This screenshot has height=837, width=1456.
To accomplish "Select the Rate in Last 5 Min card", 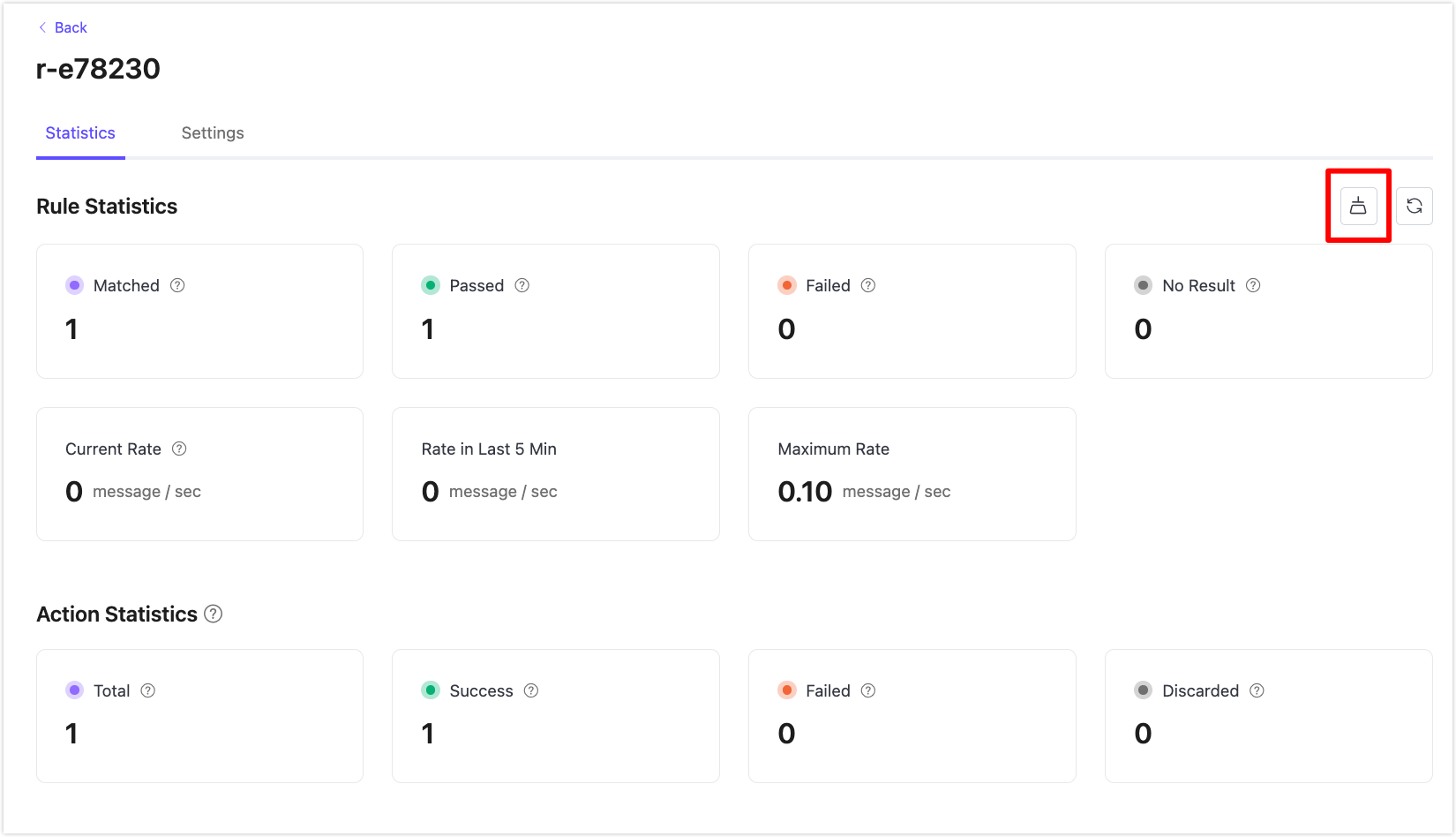I will pos(555,474).
